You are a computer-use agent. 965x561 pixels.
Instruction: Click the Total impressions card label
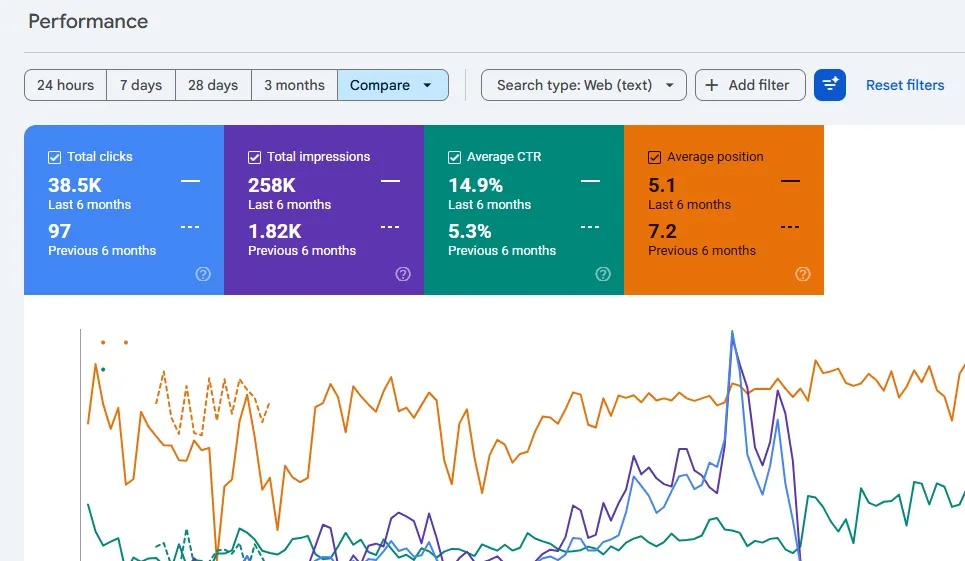pos(319,157)
